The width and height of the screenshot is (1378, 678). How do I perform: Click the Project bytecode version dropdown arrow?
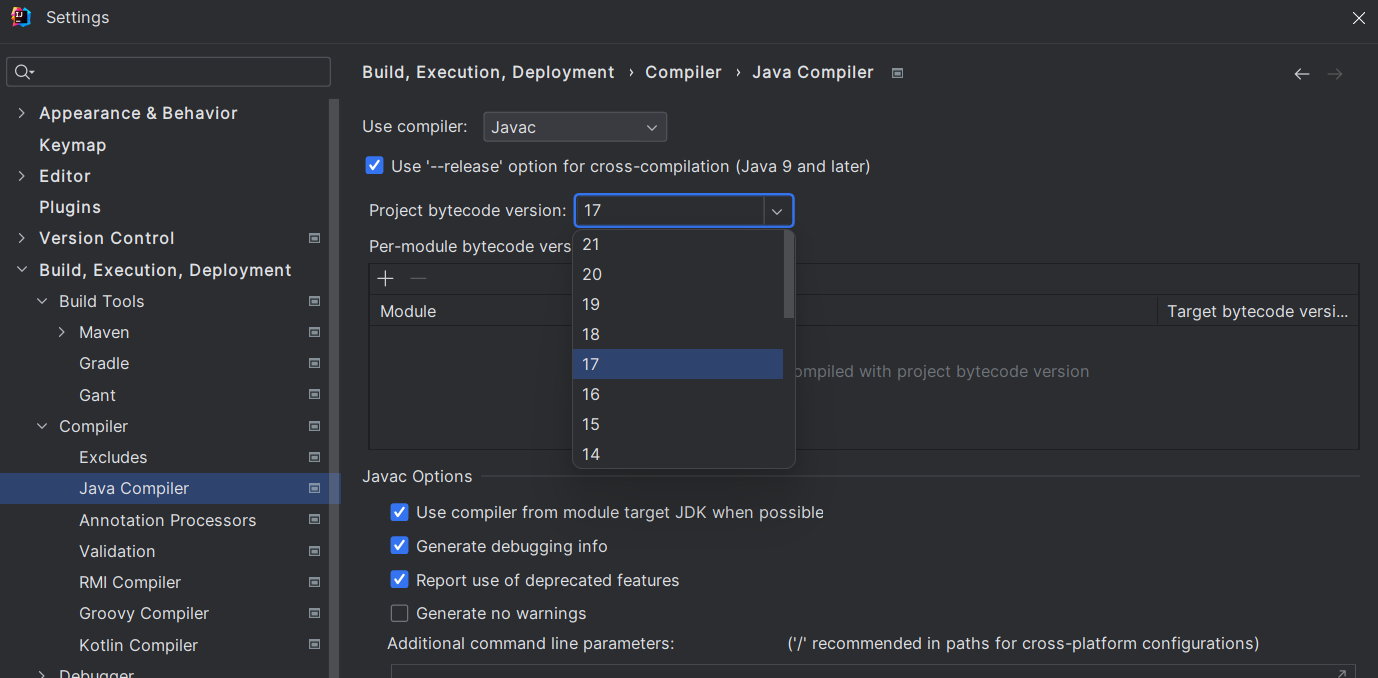(778, 211)
